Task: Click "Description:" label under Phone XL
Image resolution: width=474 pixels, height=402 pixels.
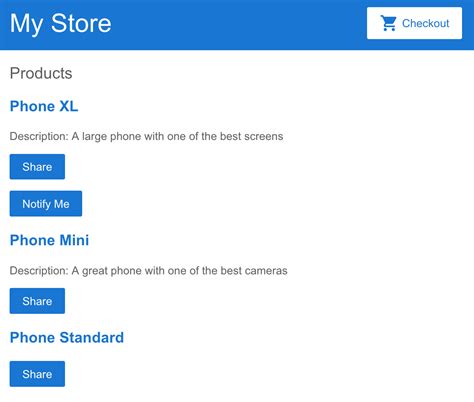Action: pyautogui.click(x=39, y=136)
